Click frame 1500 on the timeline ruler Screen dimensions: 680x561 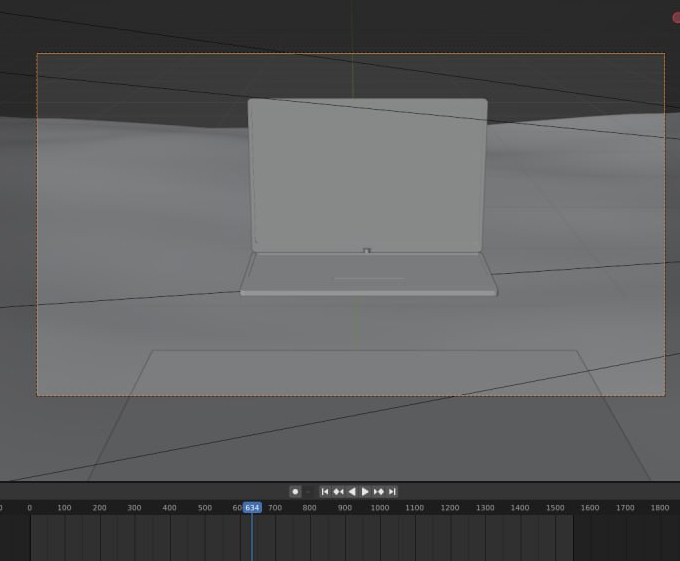tap(555, 508)
